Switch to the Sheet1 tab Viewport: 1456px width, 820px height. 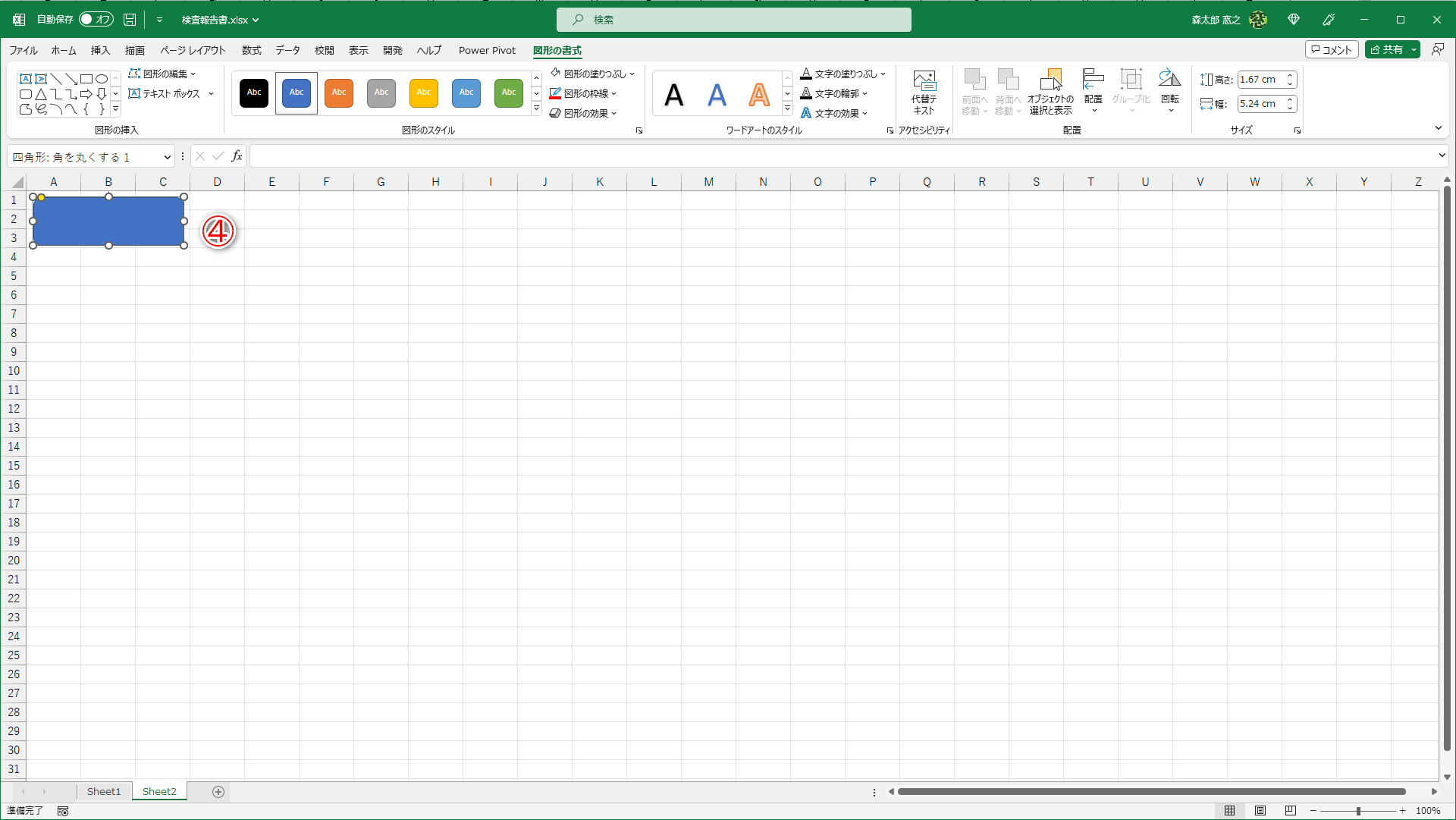pos(104,792)
